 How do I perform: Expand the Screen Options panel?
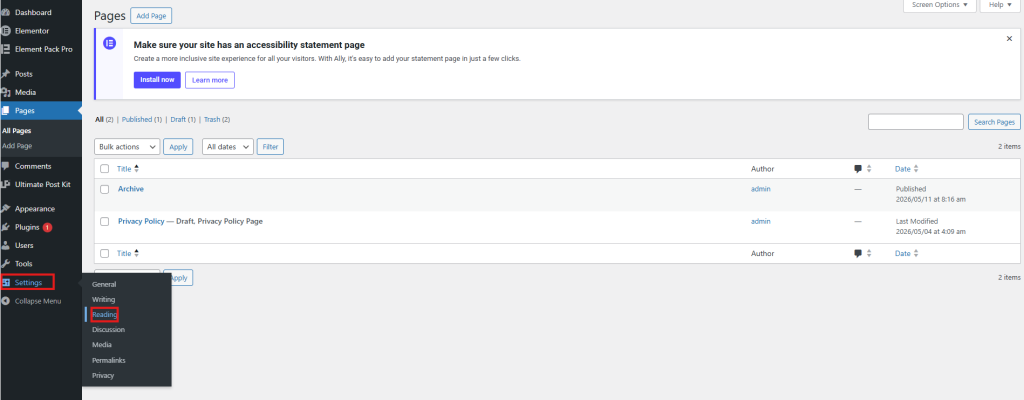940,5
